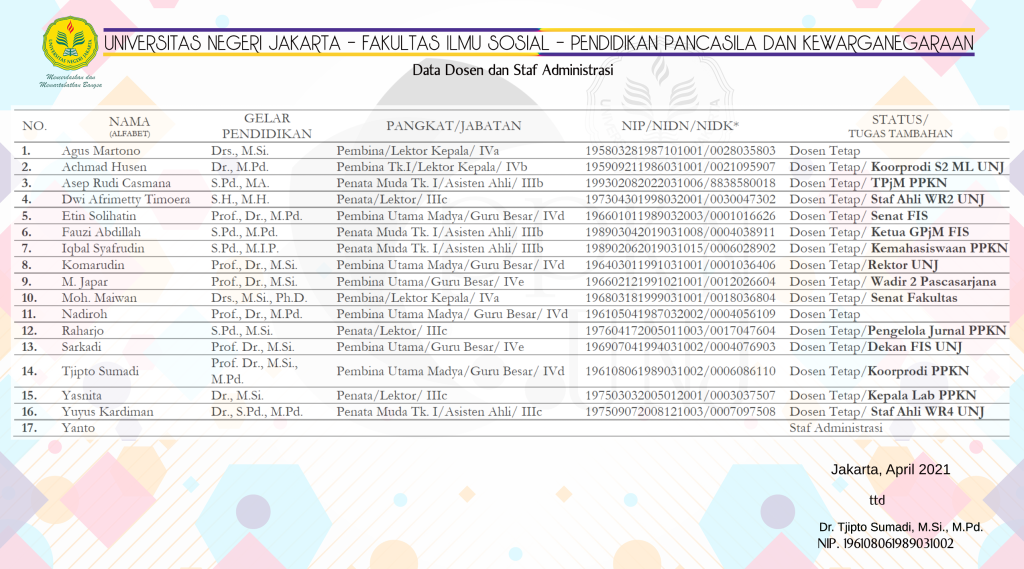Image resolution: width=1024 pixels, height=569 pixels.
Task: Select the name Dwi Afrimetty Timoera
Action: 126,200
